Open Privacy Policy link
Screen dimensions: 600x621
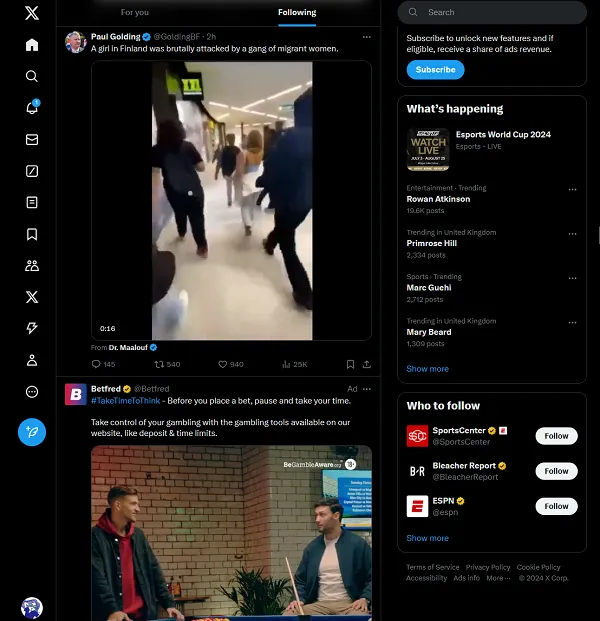(488, 567)
